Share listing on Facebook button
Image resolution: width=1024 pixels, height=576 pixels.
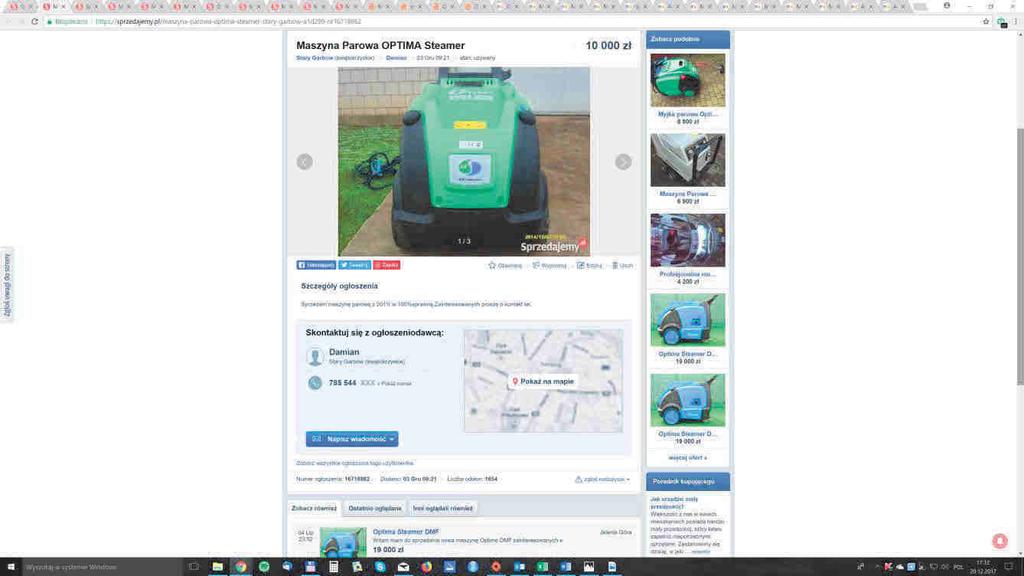(x=316, y=265)
